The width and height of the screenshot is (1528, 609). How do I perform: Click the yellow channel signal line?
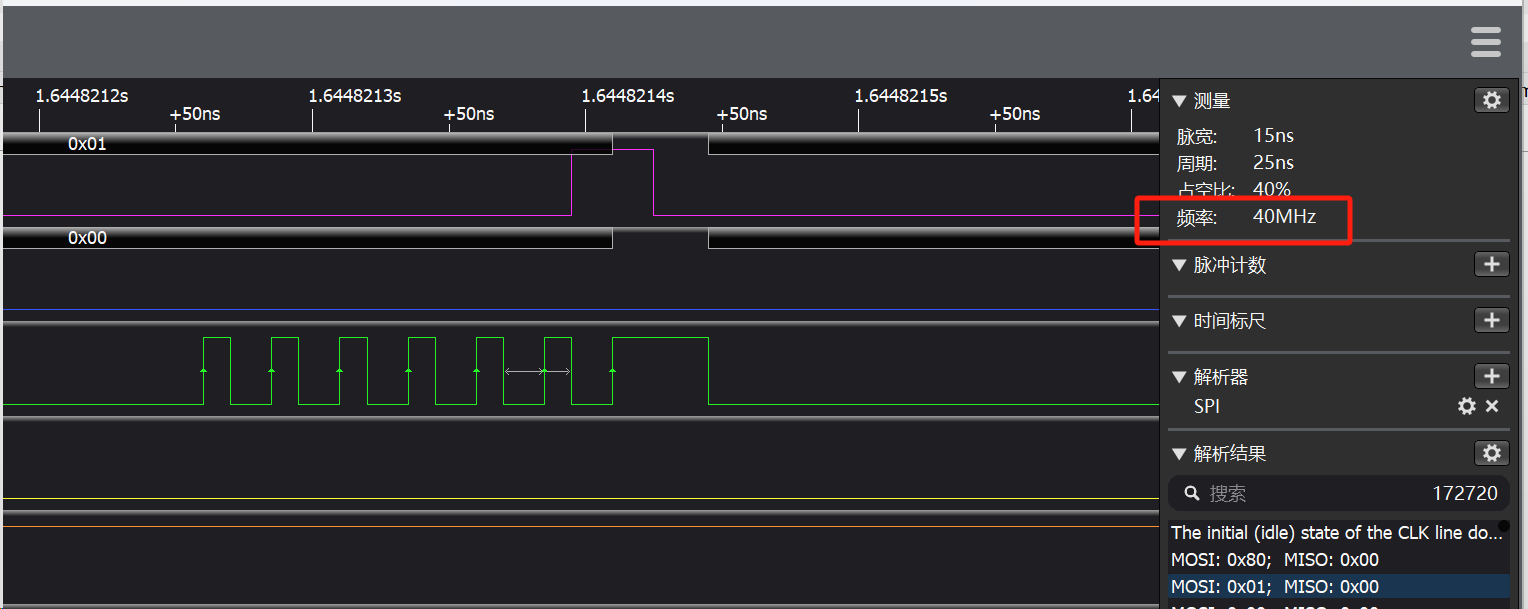[580, 498]
